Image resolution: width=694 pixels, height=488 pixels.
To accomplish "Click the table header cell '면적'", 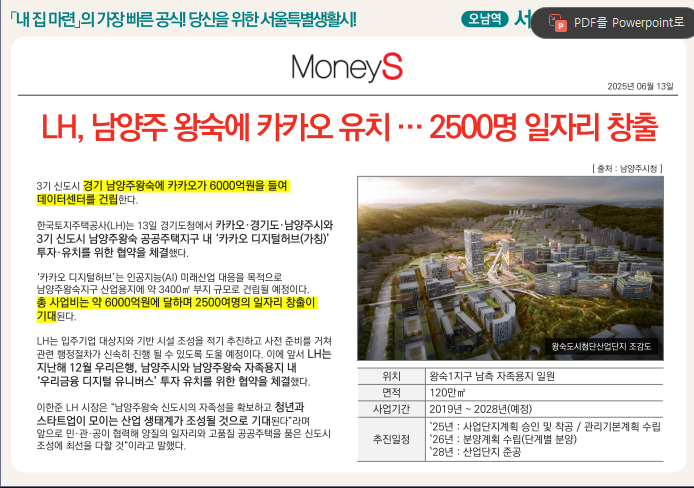I will [391, 392].
